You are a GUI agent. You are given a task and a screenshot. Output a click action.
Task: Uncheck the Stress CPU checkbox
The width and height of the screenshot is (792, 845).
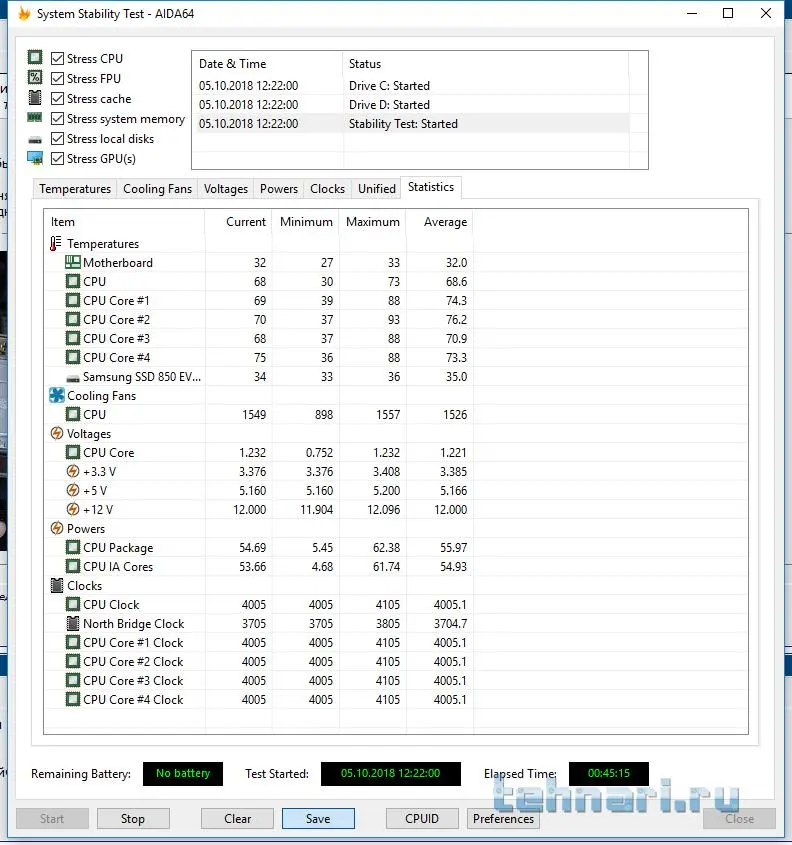(57, 58)
